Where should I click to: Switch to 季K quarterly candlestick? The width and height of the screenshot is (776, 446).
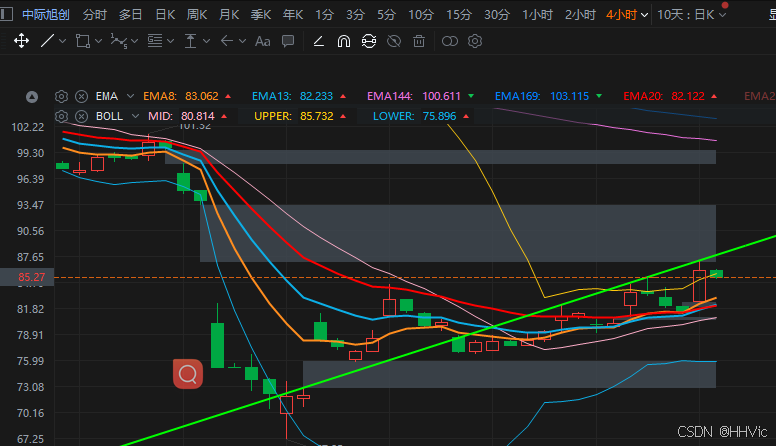pyautogui.click(x=260, y=15)
